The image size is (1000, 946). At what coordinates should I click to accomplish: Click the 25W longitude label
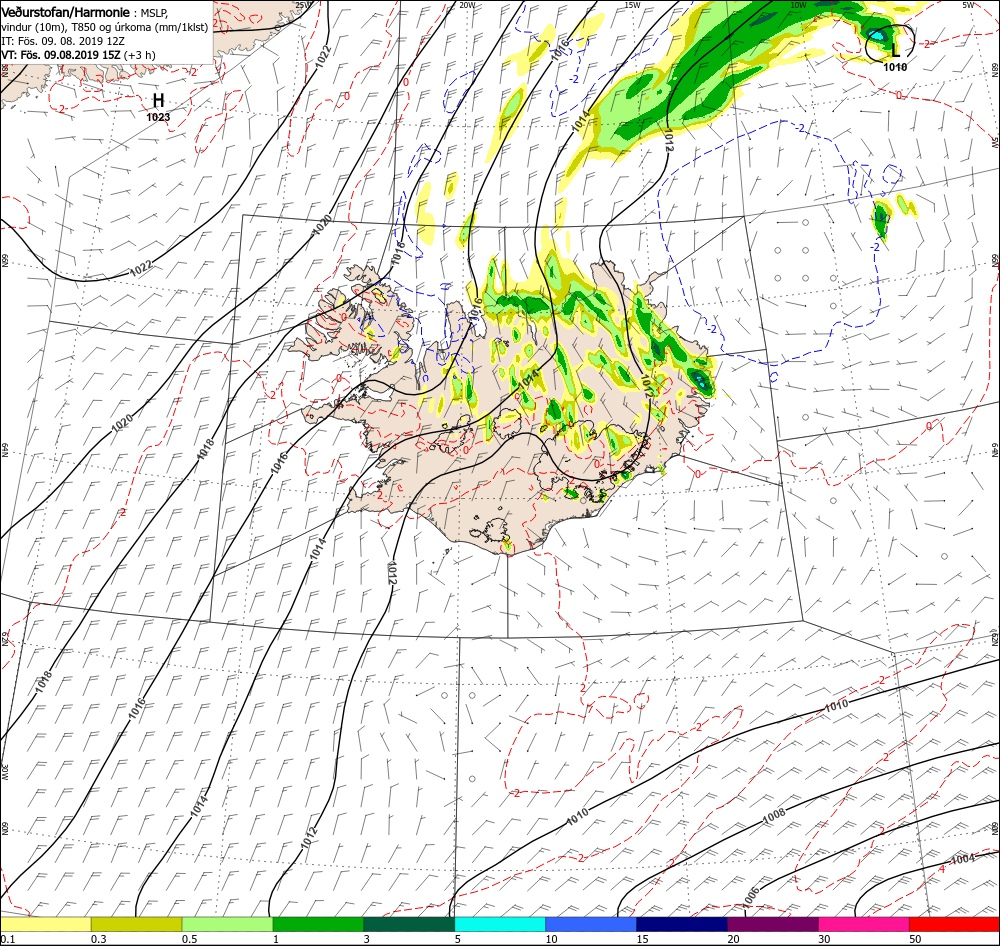click(x=303, y=5)
